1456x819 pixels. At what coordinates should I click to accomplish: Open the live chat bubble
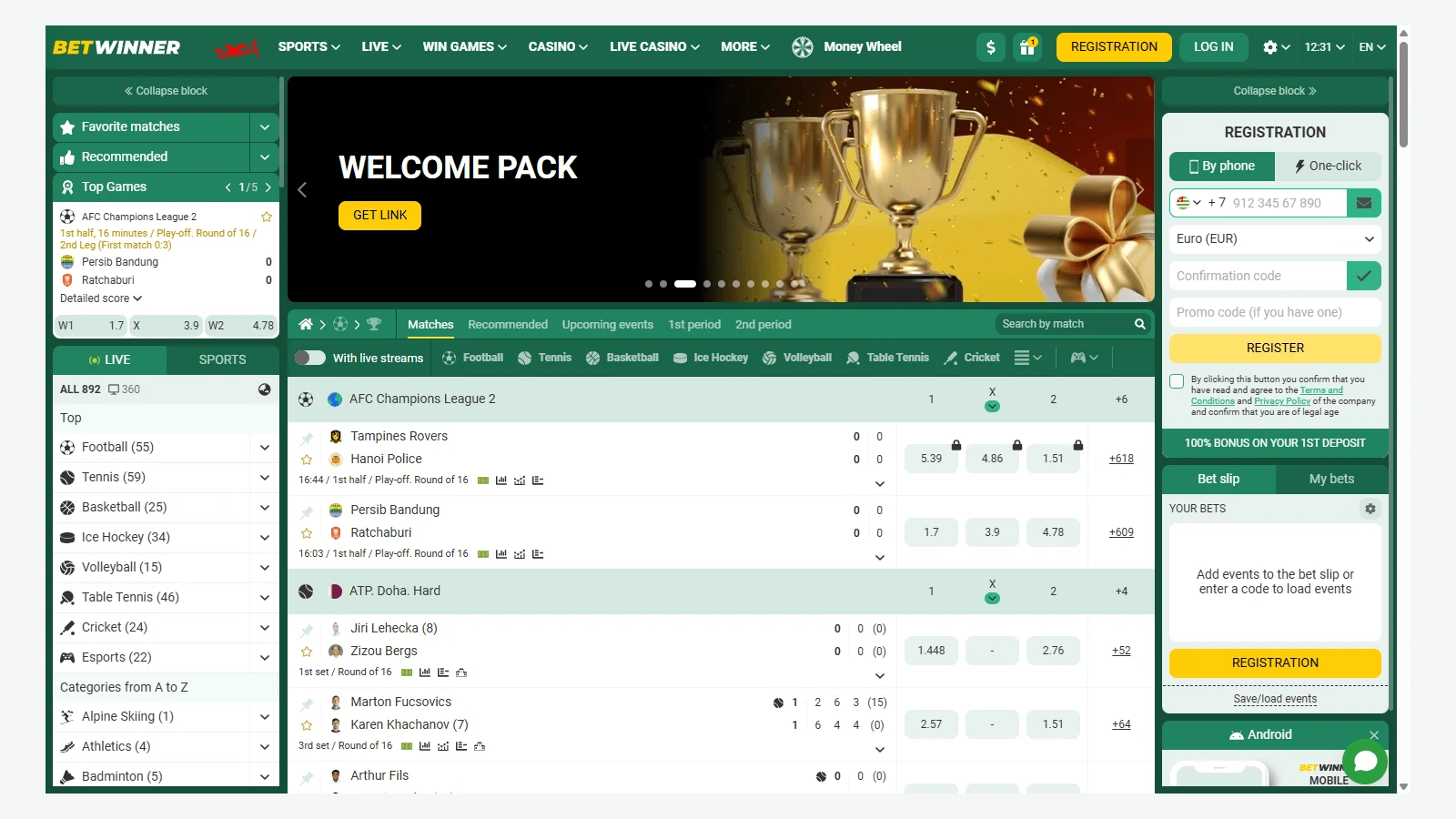[x=1365, y=761]
